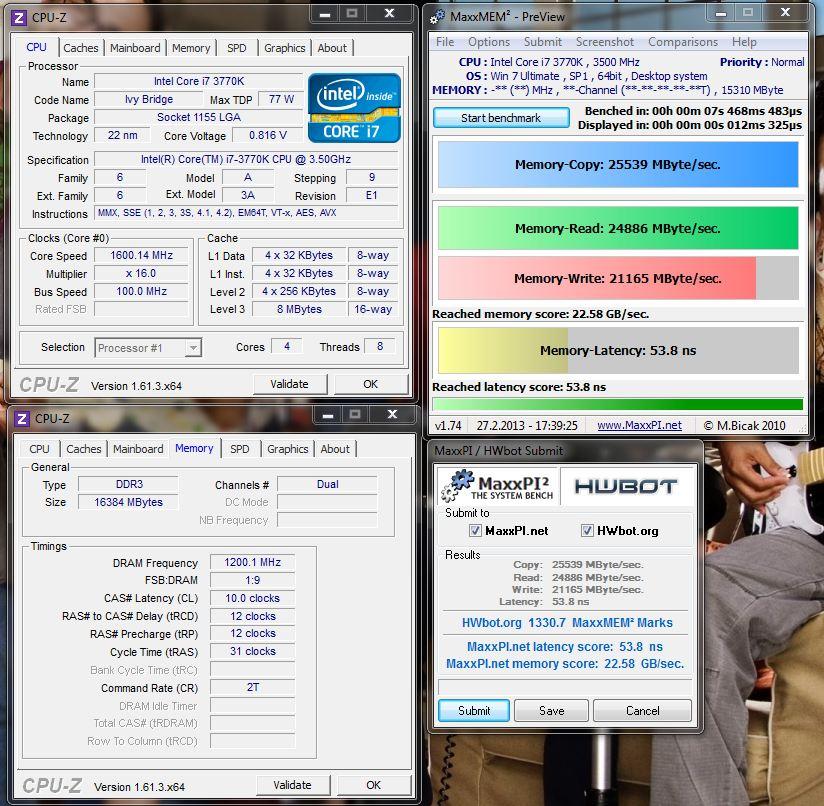Open the Screenshot menu in MaxxMEM²

point(605,42)
